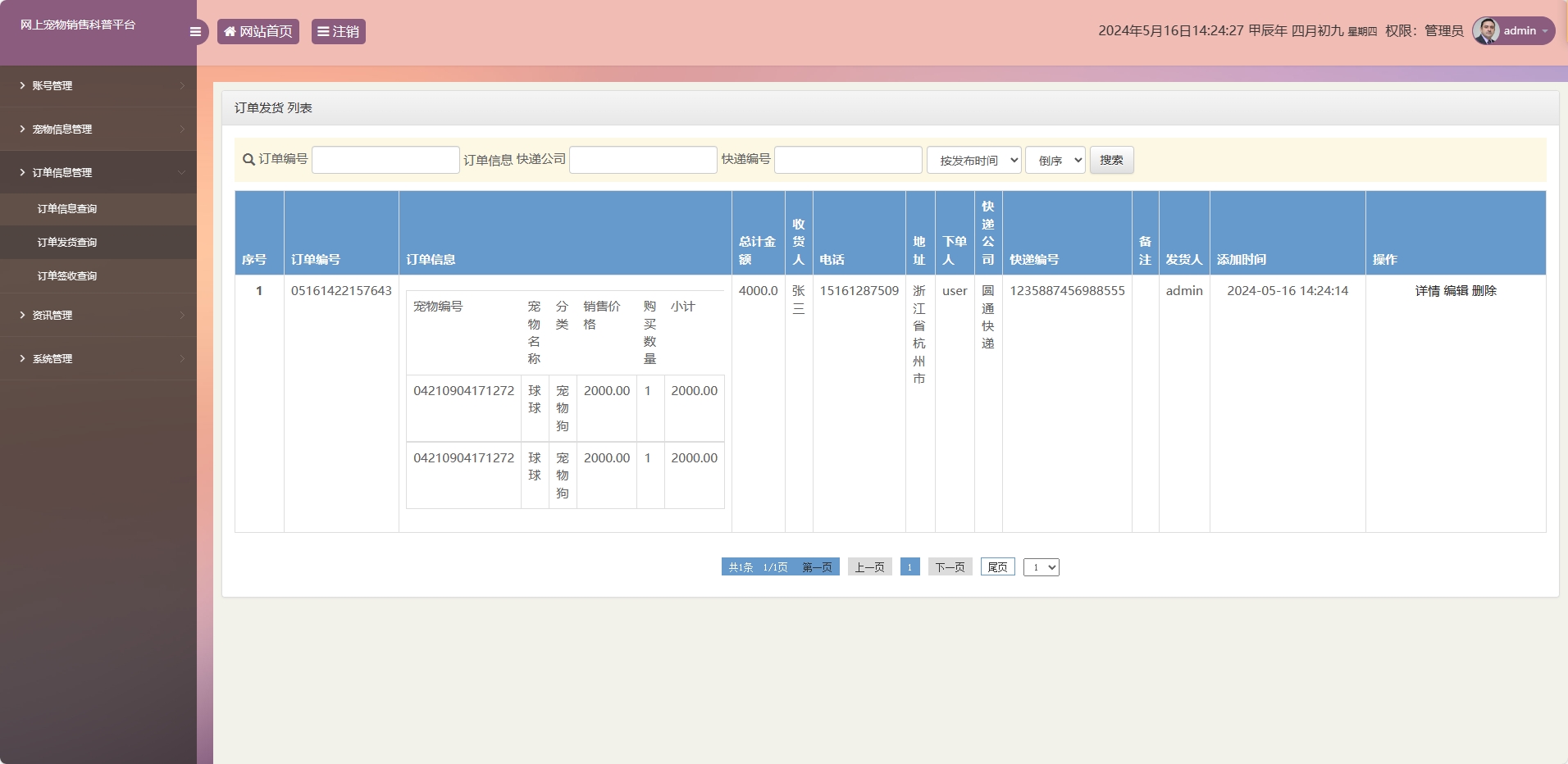1568x764 pixels.
Task: Open the 倒序 order dropdown
Action: [1055, 161]
